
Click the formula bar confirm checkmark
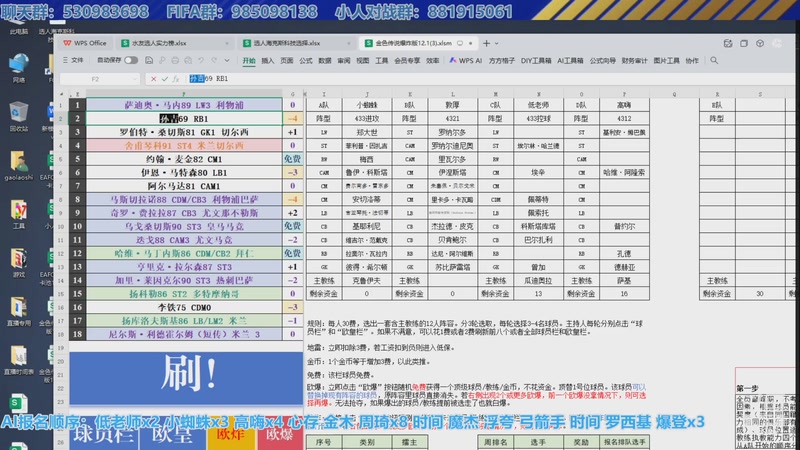[164, 79]
